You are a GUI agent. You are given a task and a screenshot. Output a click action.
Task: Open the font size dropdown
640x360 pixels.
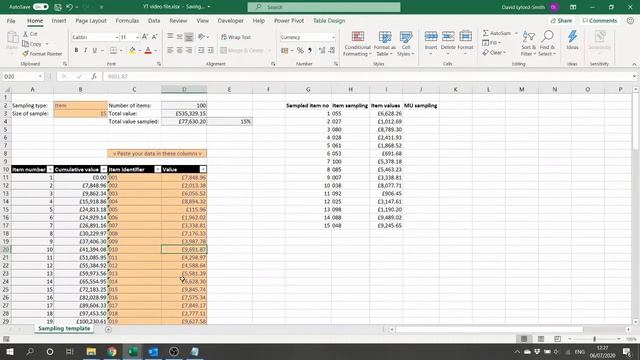(137, 37)
